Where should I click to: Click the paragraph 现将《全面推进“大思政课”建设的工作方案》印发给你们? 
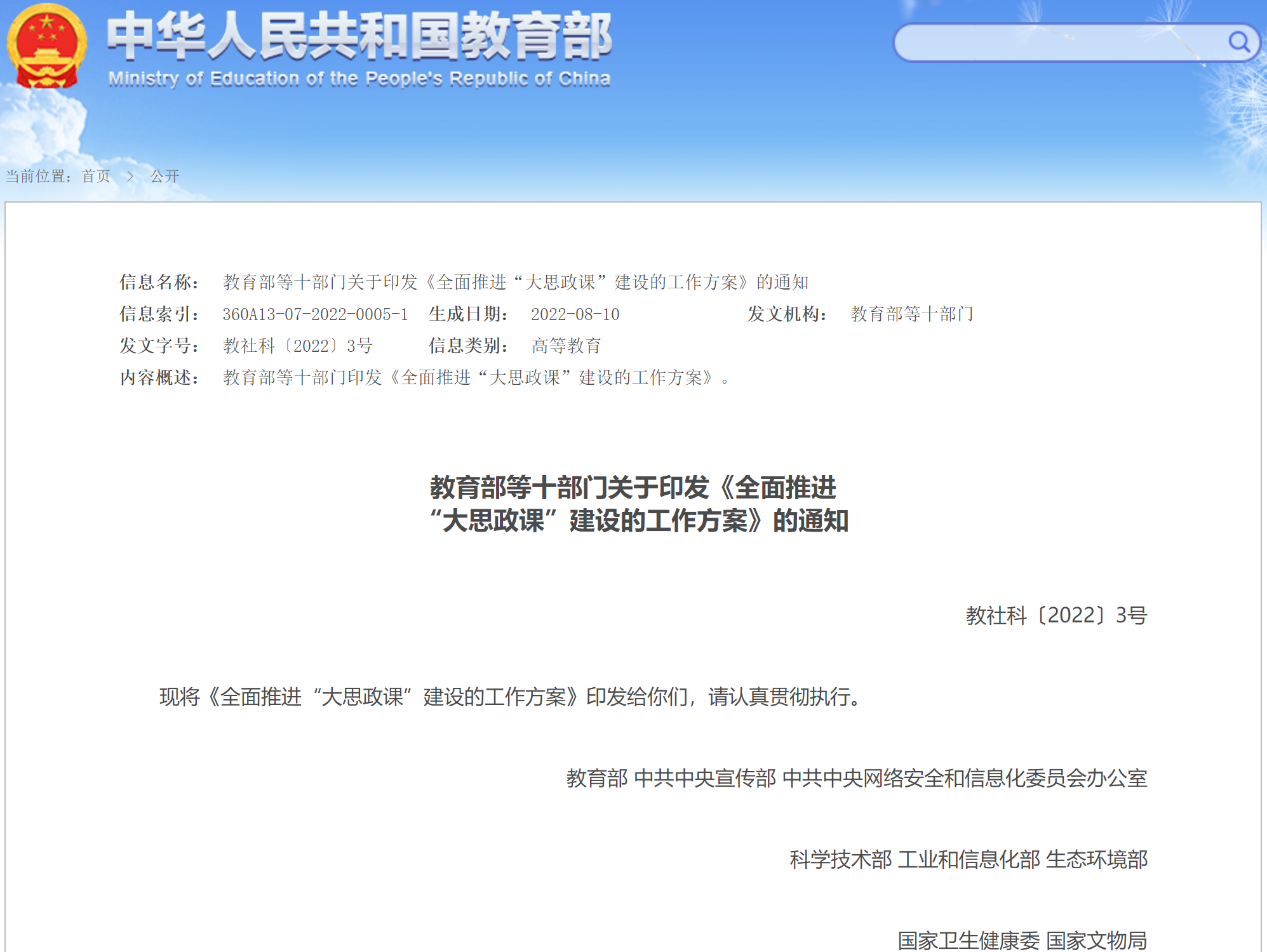[x=511, y=697]
